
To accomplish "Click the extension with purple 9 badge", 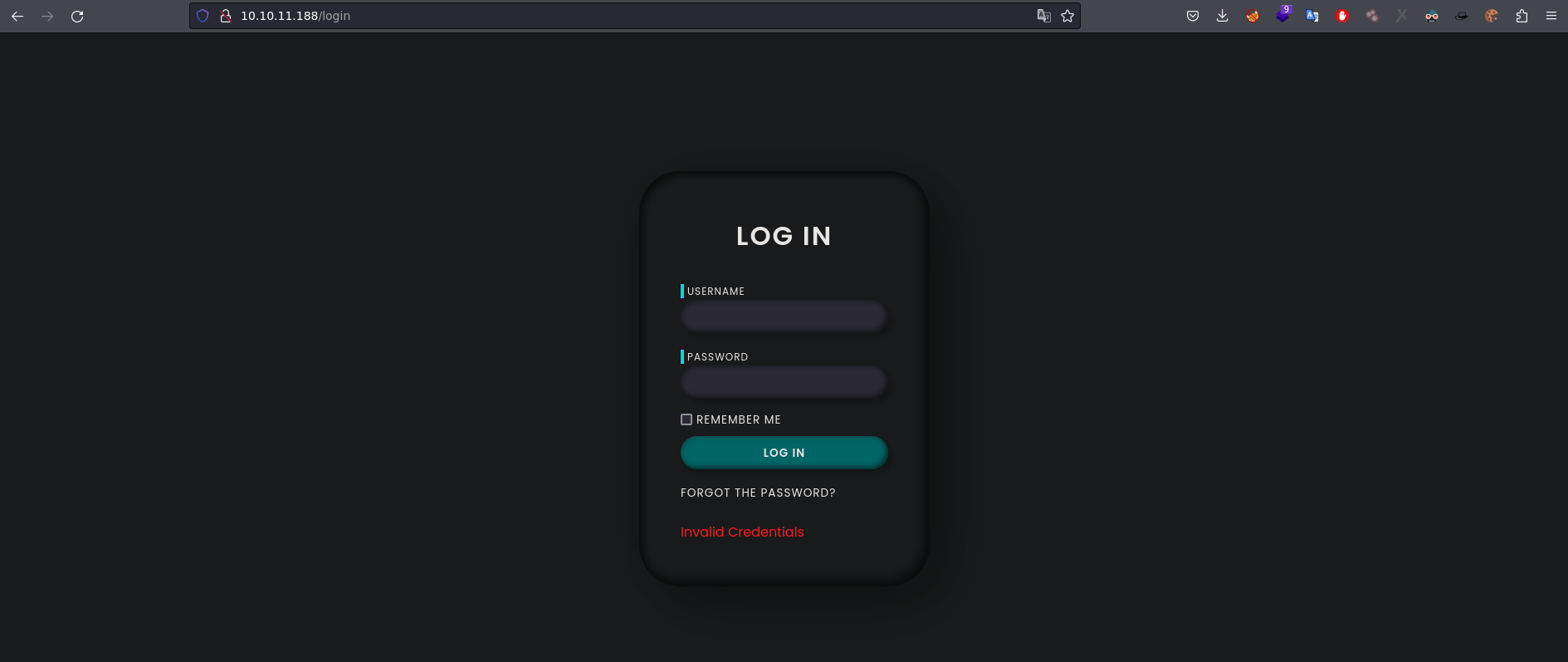I will coord(1282,16).
